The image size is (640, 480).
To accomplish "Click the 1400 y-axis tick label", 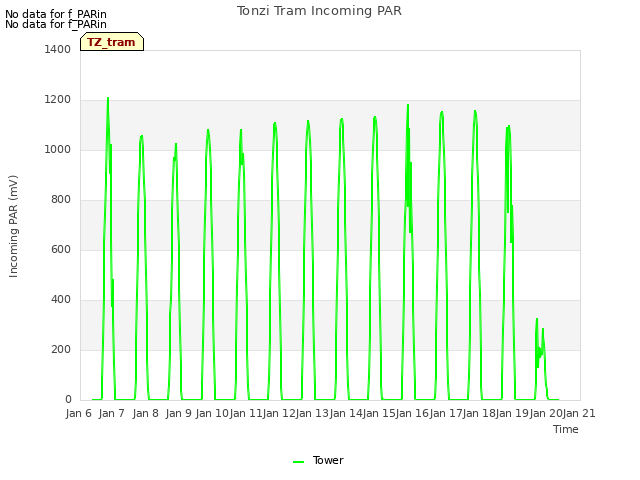I will click(58, 49).
